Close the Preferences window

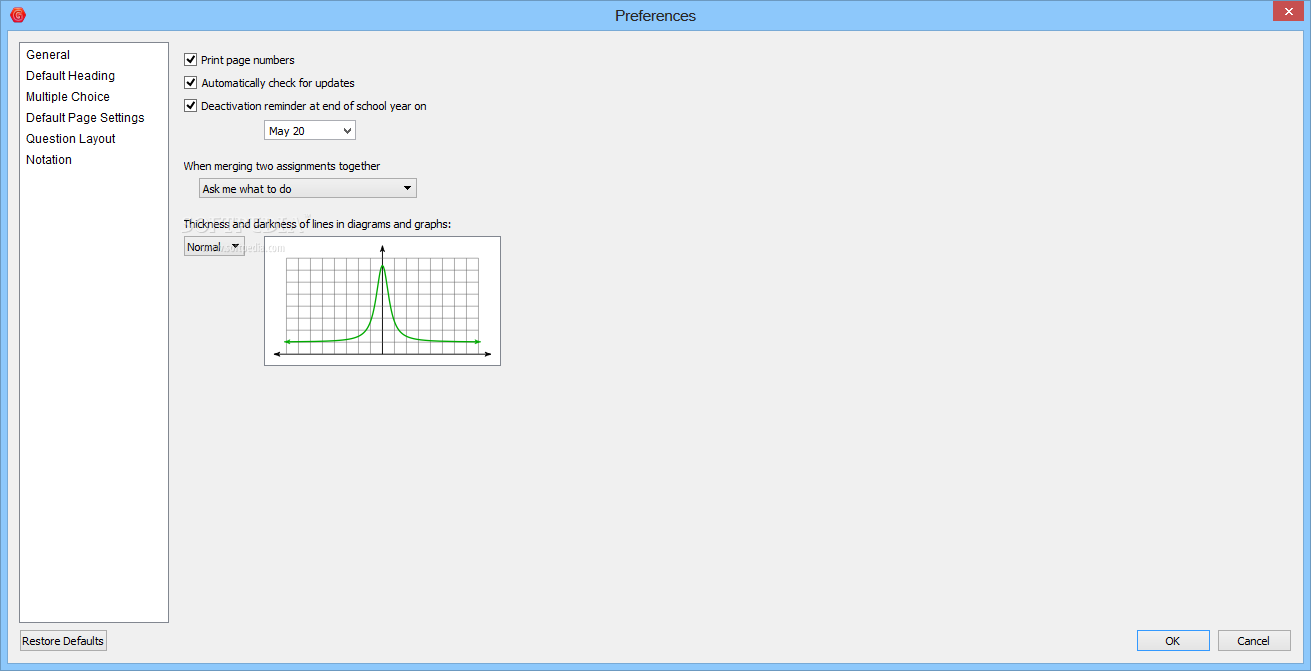[1288, 11]
